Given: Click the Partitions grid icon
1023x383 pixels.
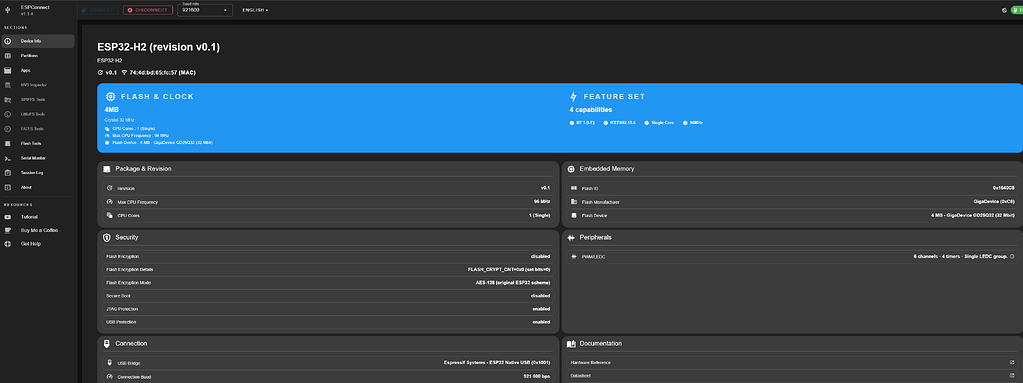Looking at the screenshot, I should click(x=8, y=56).
